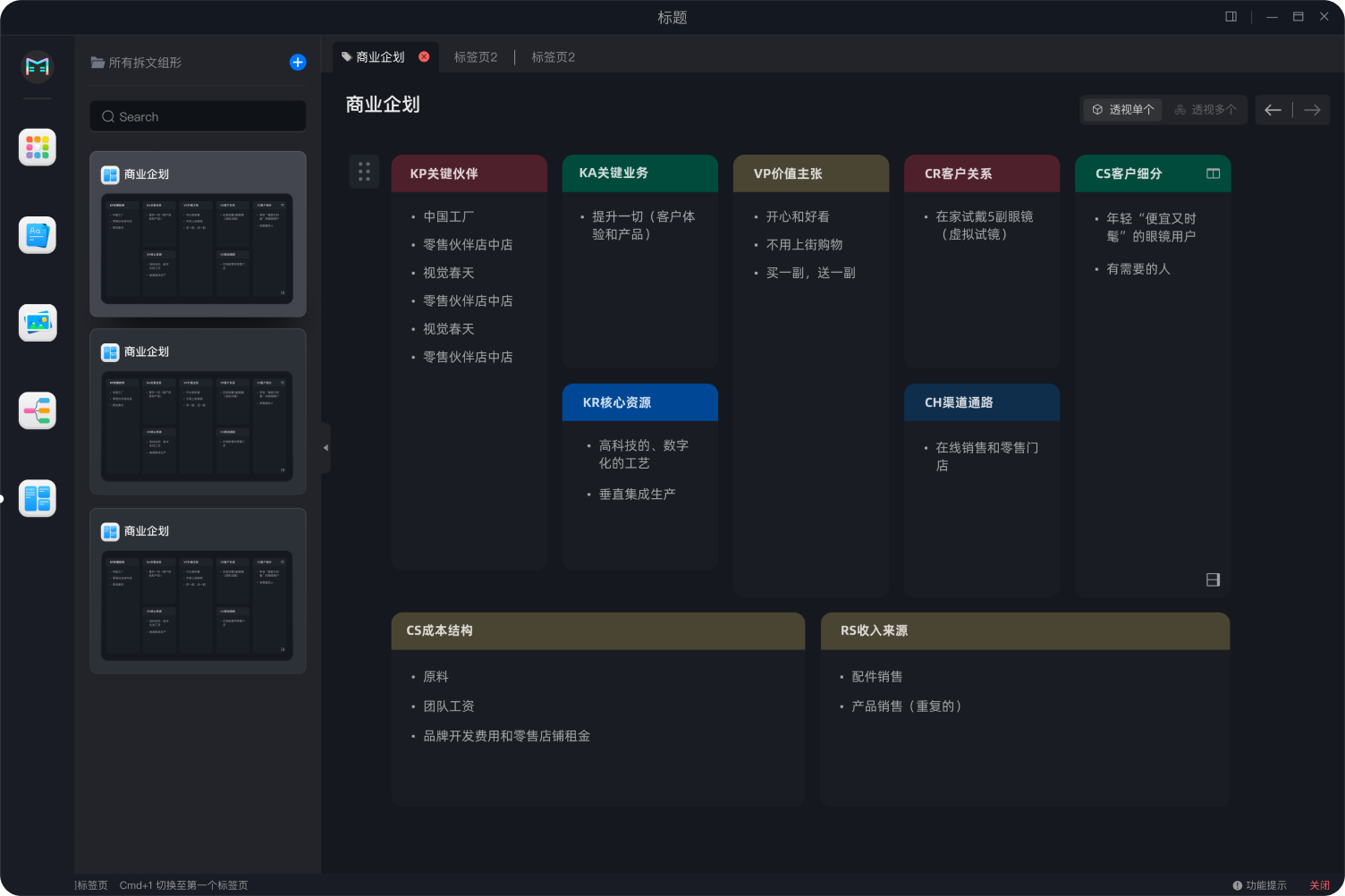Click the blue plus add button
The image size is (1345, 896).
click(298, 62)
